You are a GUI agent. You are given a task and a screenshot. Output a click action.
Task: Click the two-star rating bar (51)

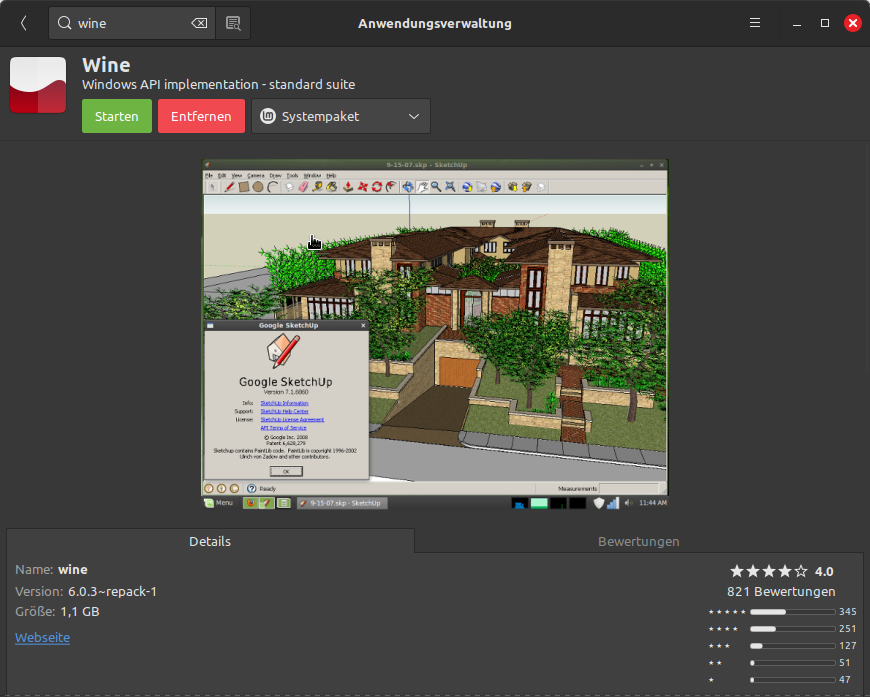[793, 663]
